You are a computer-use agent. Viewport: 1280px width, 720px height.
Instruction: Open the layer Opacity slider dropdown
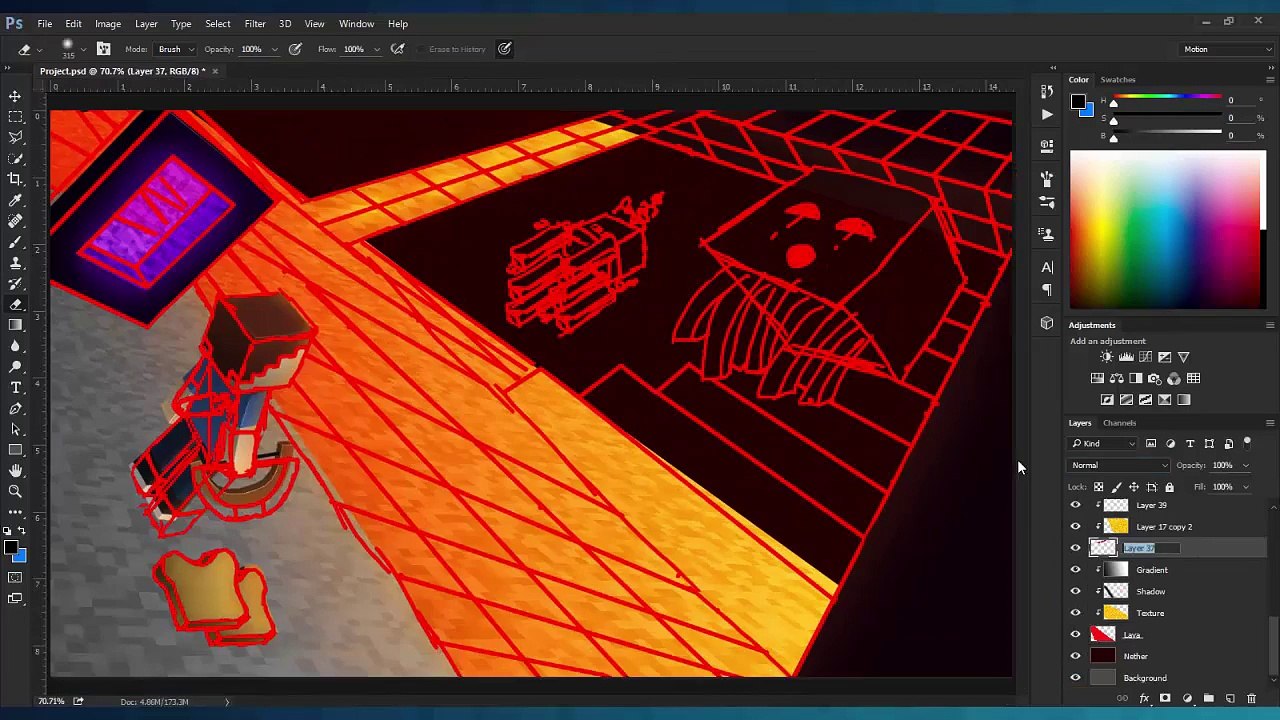coord(1245,465)
